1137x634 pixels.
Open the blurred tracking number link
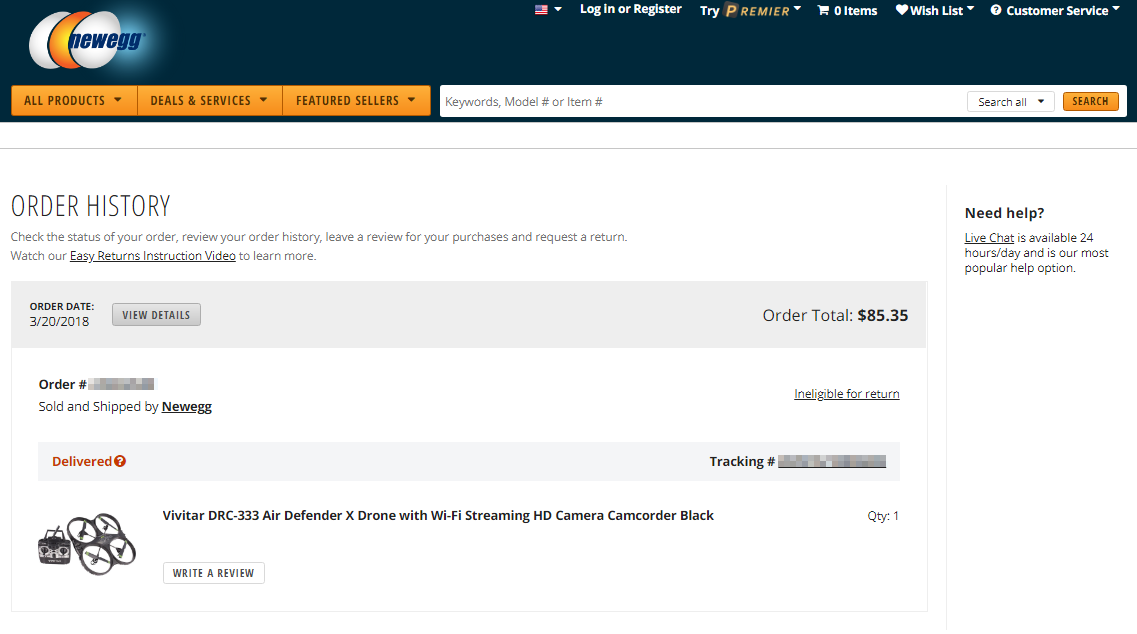[x=832, y=461]
